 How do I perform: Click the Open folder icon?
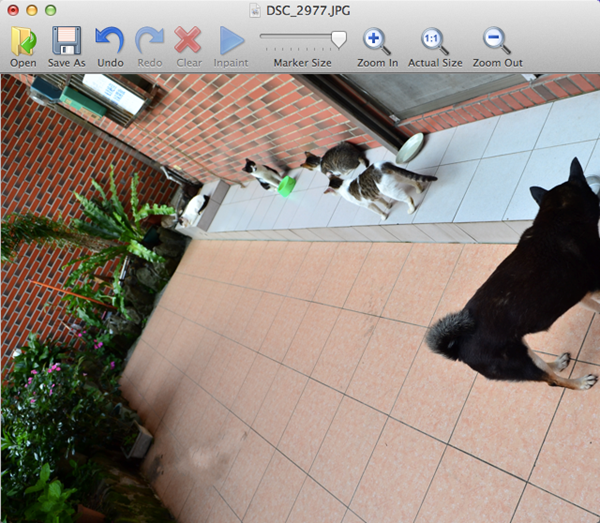23,41
